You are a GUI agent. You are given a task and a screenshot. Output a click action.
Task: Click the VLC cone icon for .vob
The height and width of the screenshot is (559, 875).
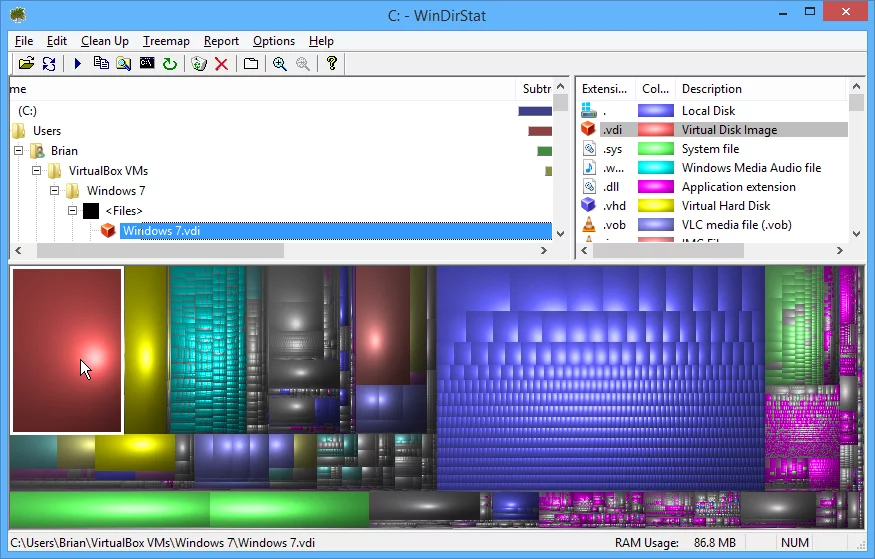(x=589, y=224)
